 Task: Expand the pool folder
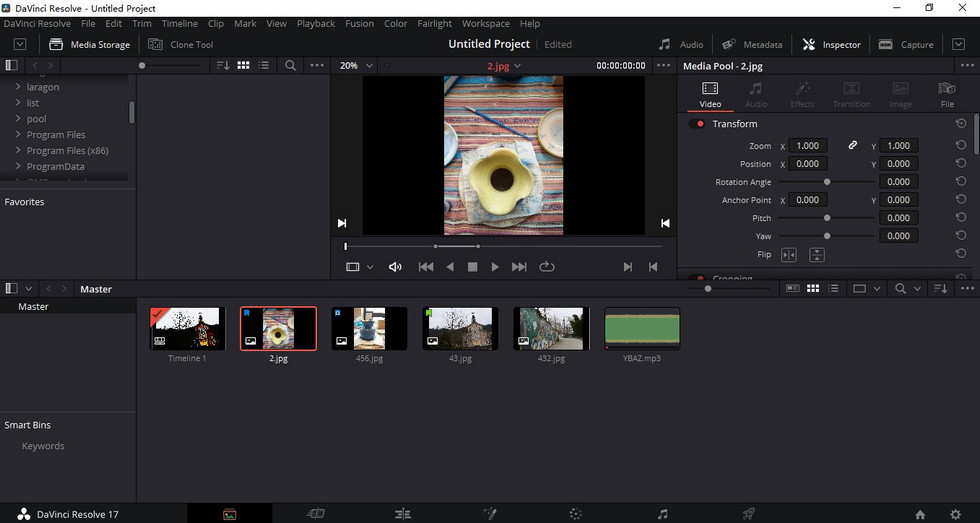click(x=18, y=119)
